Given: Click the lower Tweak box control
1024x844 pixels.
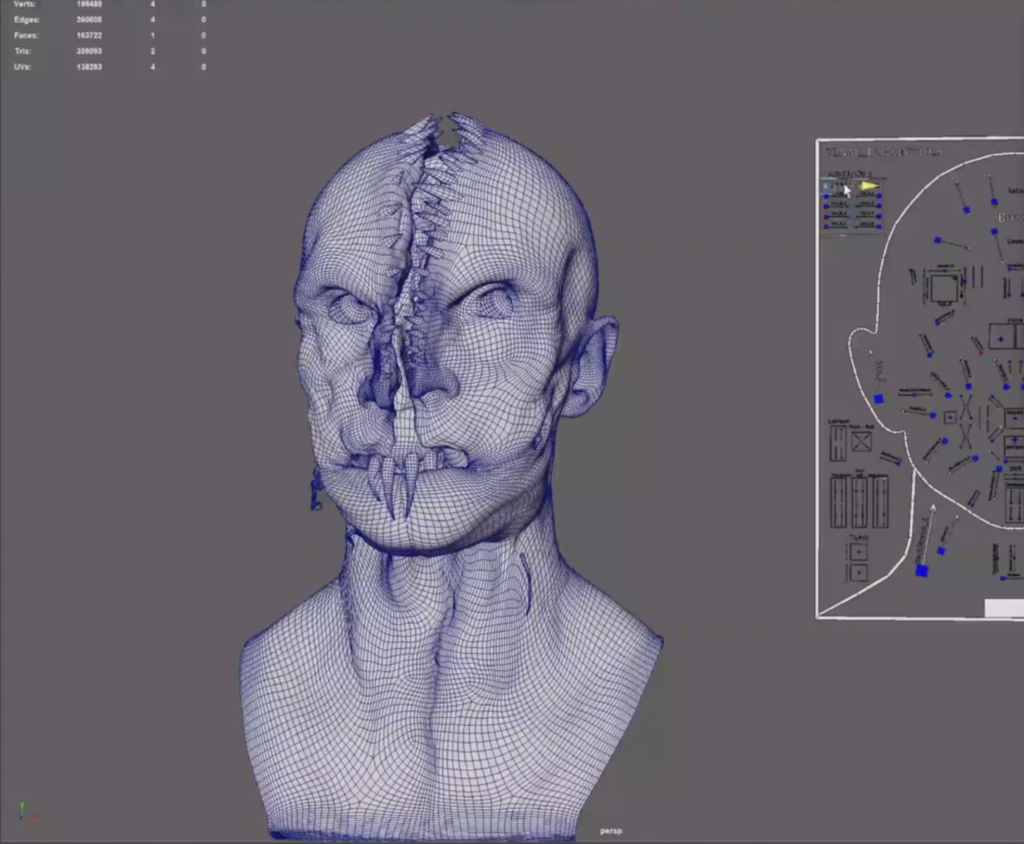Looking at the screenshot, I should [859, 573].
